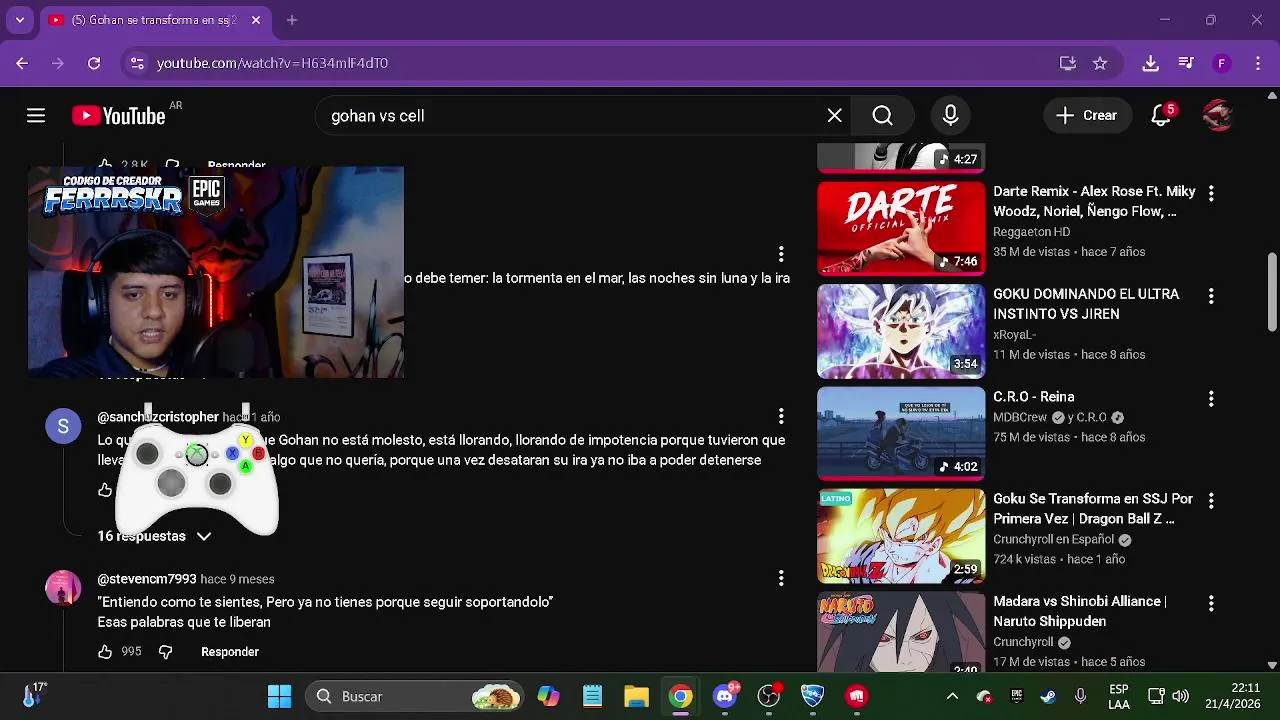Open options for Goku Se Transforma video
Screen dimensions: 1280x720
1211,501
